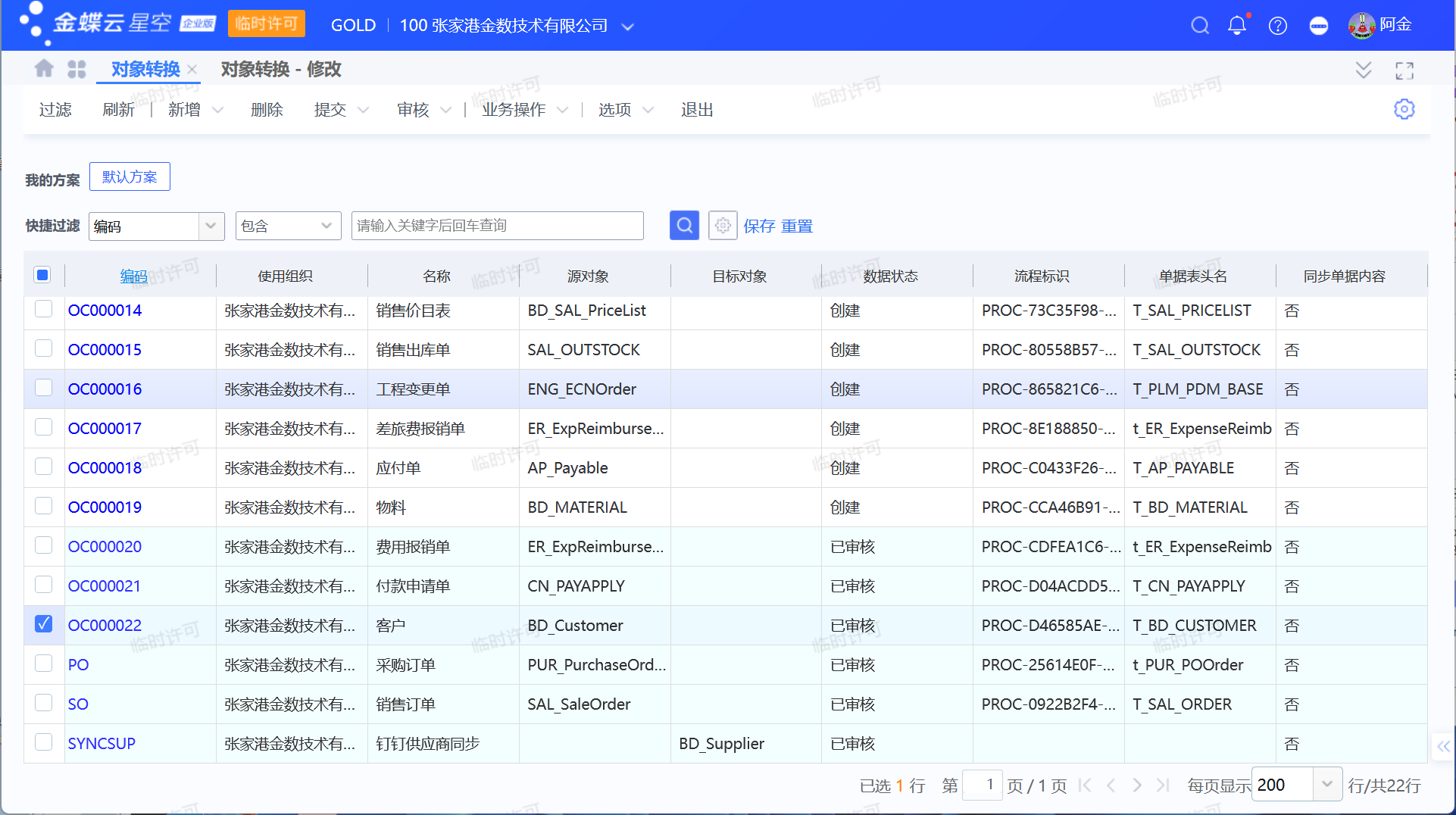Run the quick filter search magnifier button

pyautogui.click(x=684, y=225)
